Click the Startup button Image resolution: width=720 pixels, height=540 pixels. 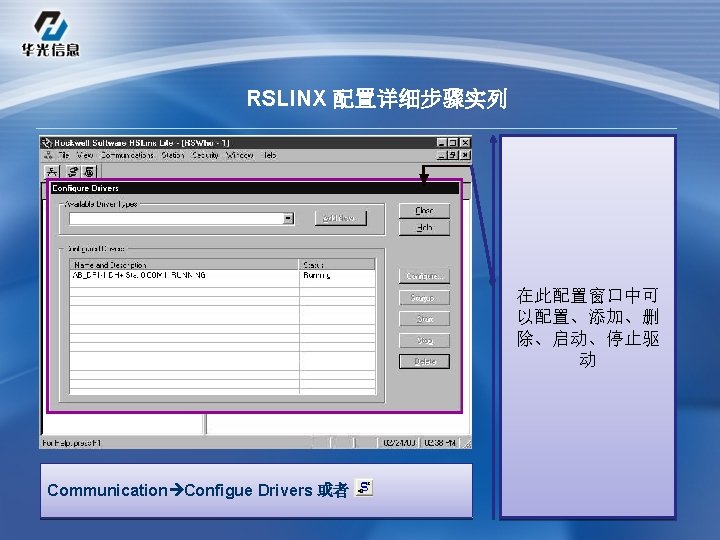(424, 298)
